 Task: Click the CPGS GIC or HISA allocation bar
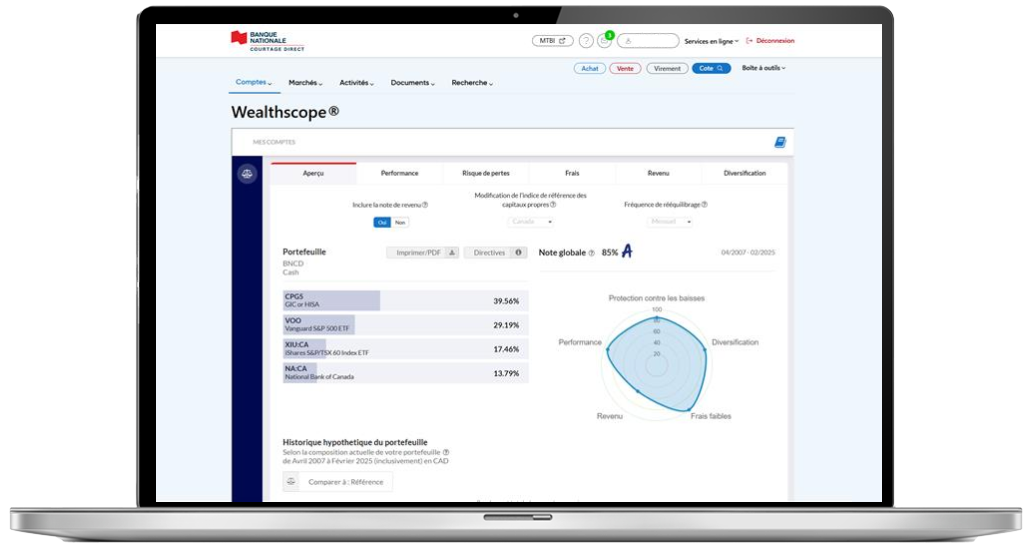click(x=405, y=301)
